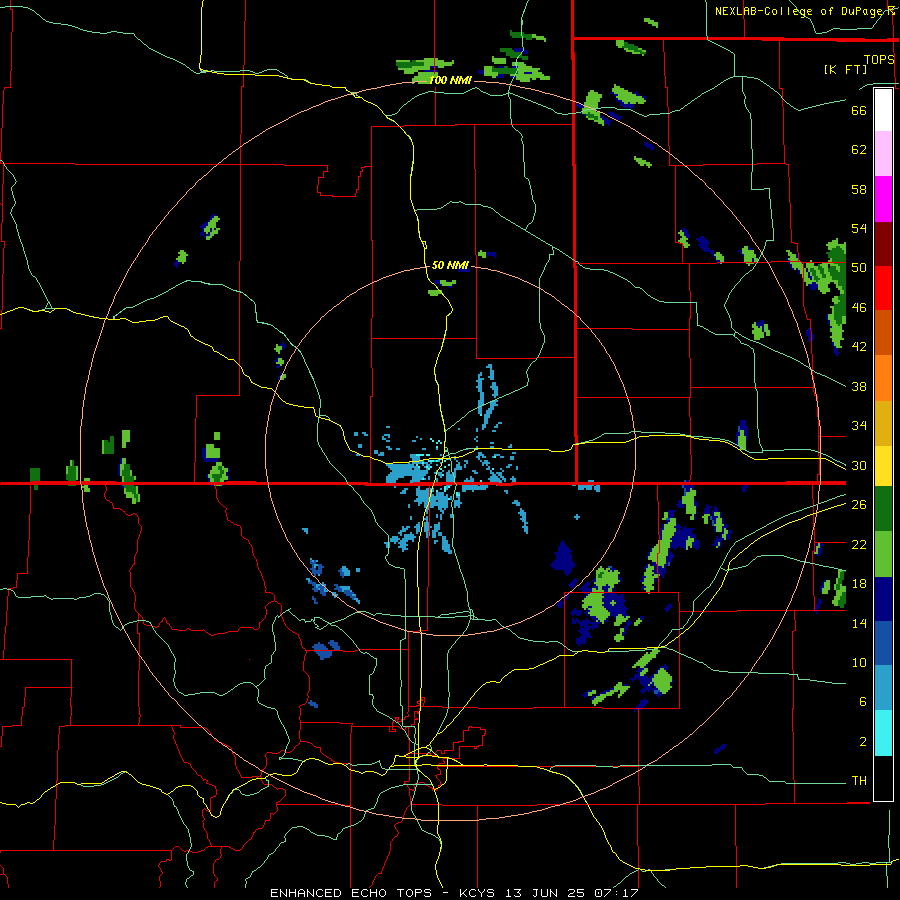Screen dimensions: 900x900
Task: Click the black threshold legend swatch
Action: click(883, 778)
